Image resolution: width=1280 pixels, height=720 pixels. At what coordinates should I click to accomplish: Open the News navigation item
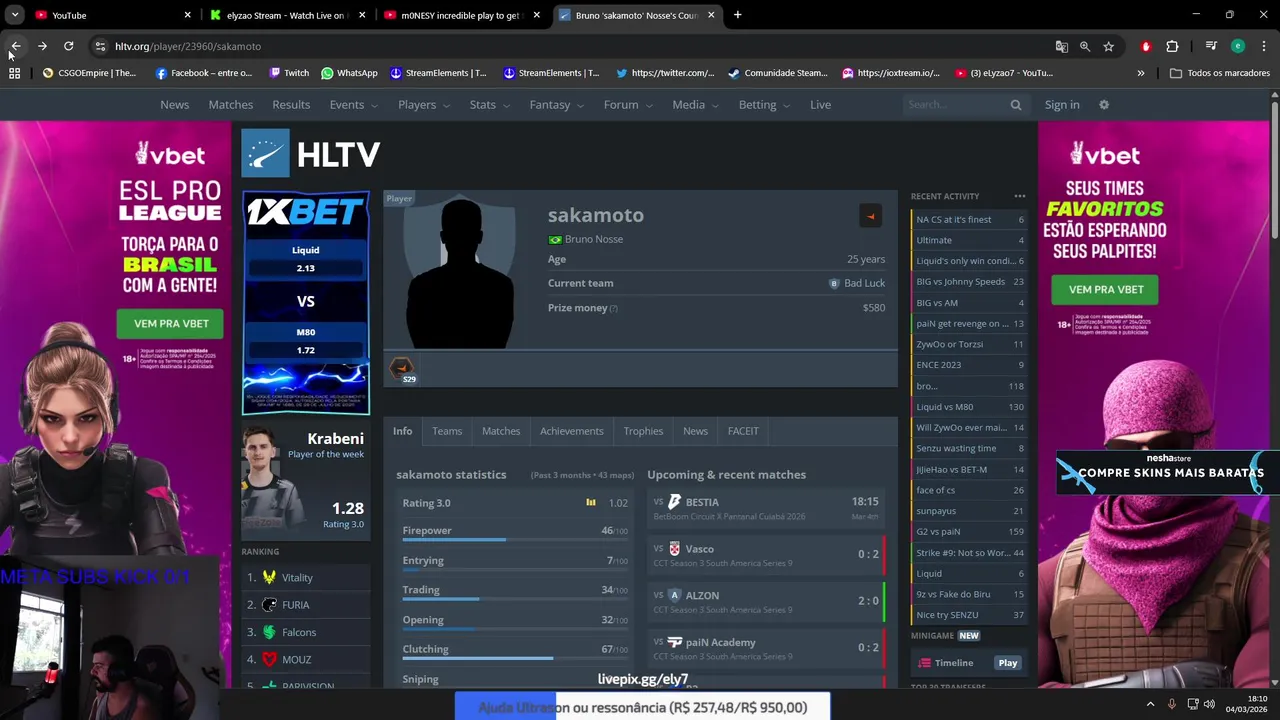coord(174,105)
